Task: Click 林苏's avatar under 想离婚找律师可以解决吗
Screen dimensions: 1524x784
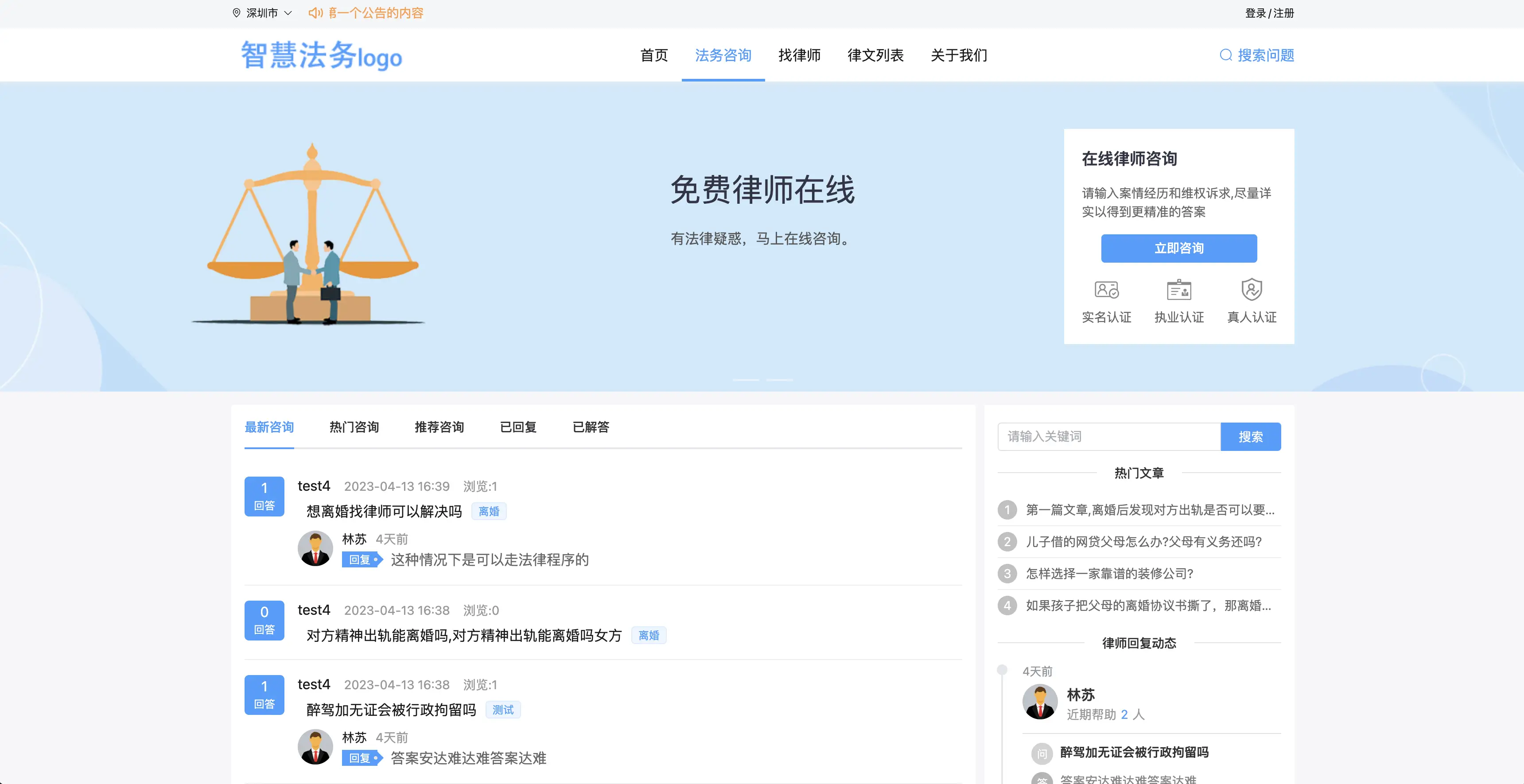Action: 315,548
